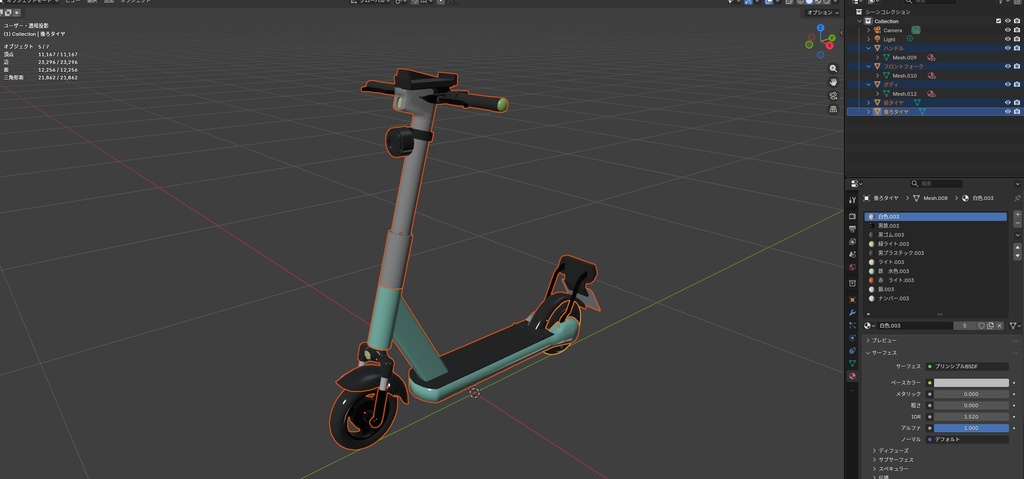This screenshot has height=479, width=1024.
Task: Collapse the ハンドル object row
Action: point(869,48)
